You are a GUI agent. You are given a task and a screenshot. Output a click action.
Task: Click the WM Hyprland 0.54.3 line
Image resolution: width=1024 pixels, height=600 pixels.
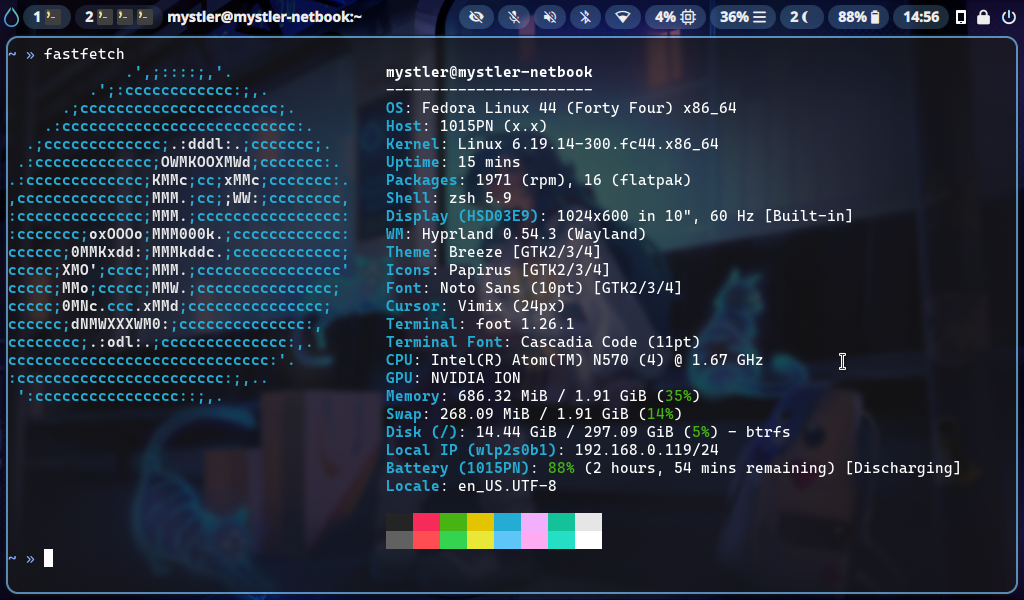coord(516,234)
